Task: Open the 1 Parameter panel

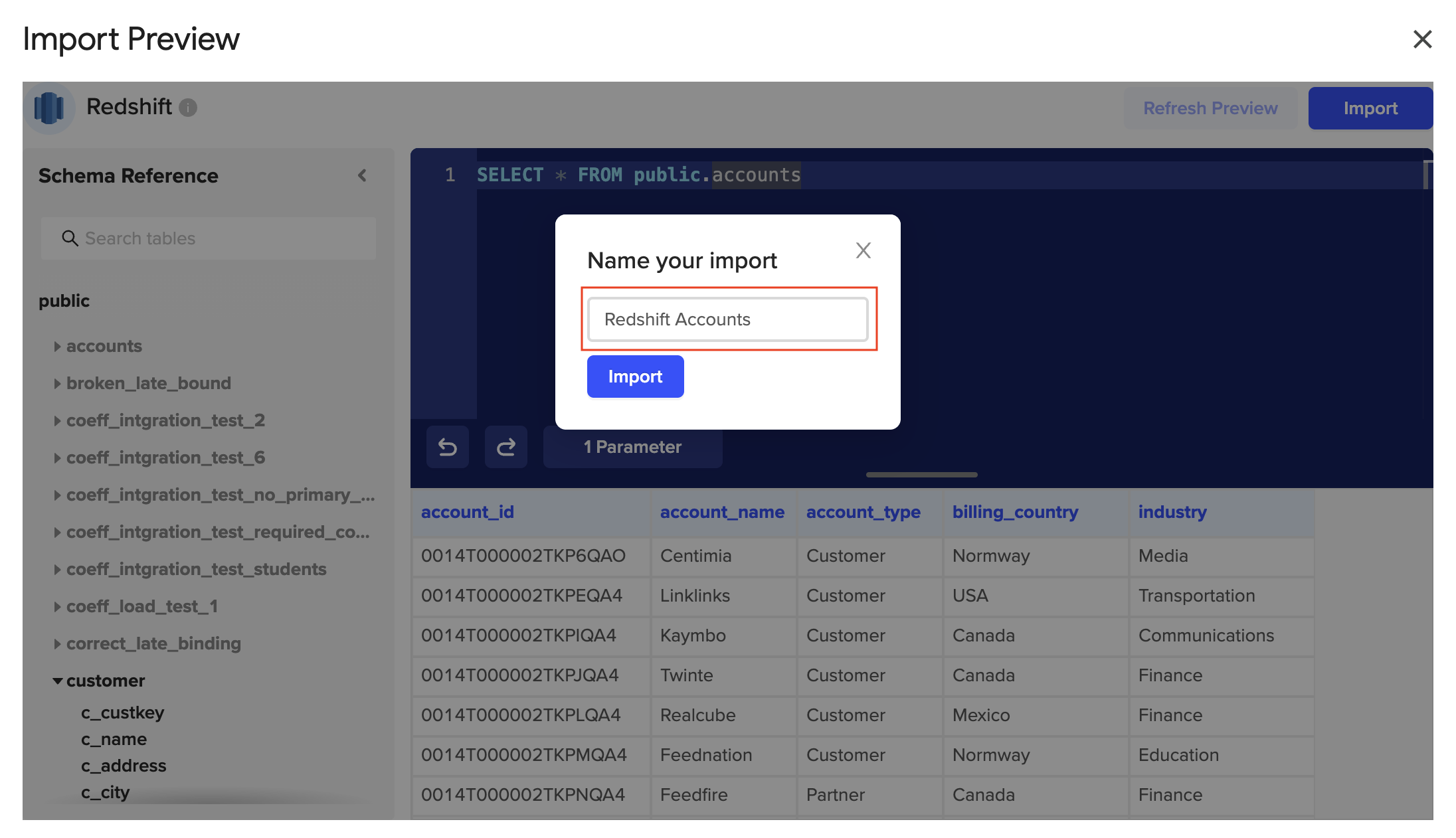Action: [x=632, y=447]
